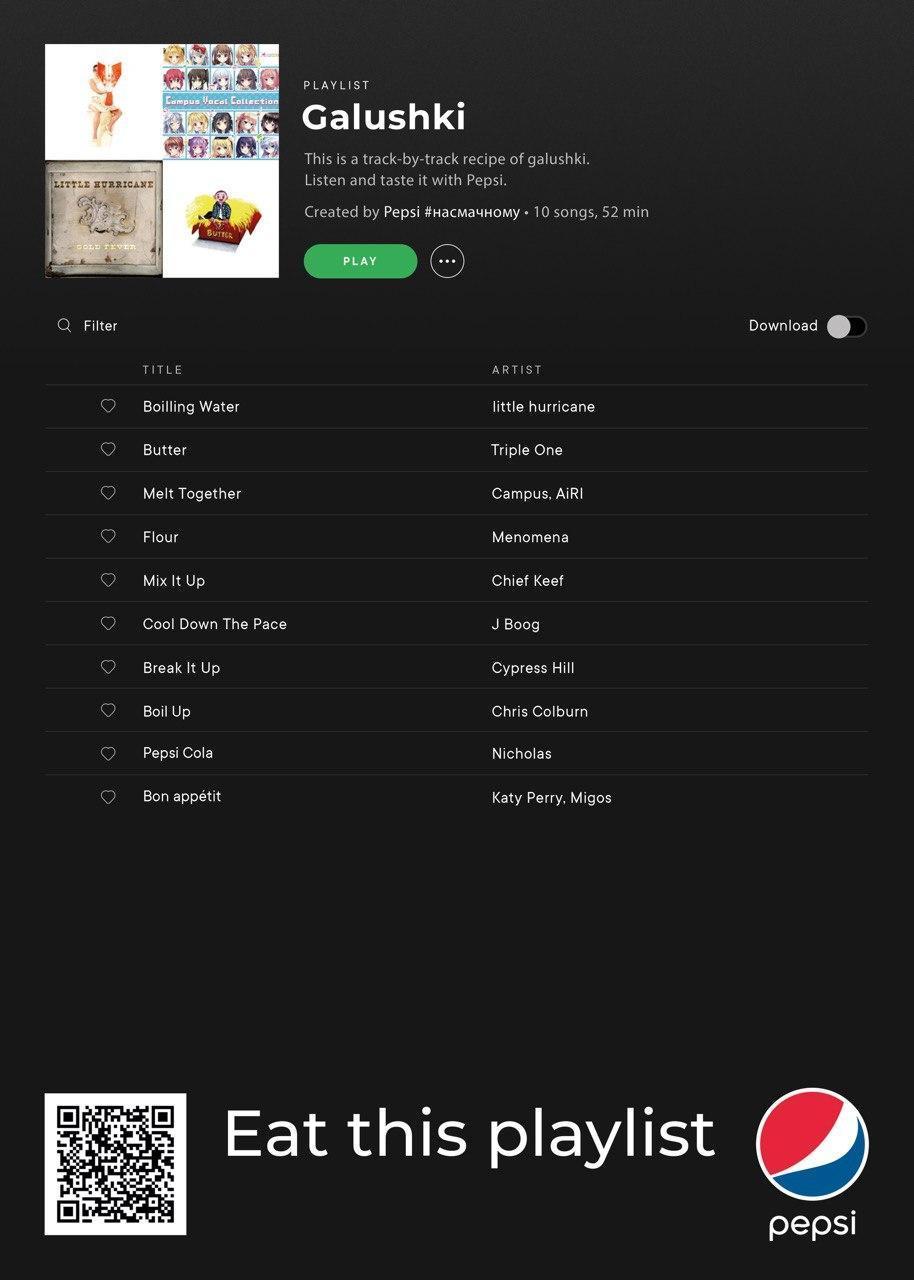Heart the Break It Up song
914x1280 pixels.
coord(108,667)
